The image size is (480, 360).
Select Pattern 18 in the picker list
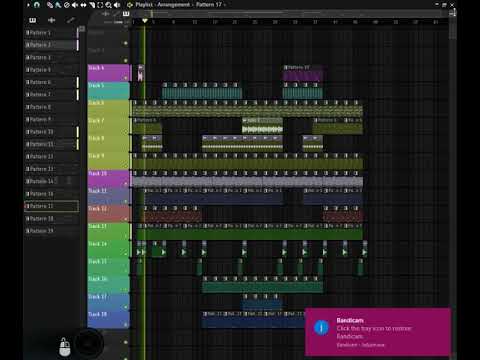click(x=51, y=219)
